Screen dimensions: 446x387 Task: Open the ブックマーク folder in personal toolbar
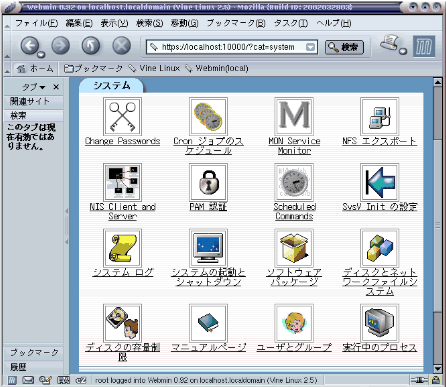tap(93, 68)
